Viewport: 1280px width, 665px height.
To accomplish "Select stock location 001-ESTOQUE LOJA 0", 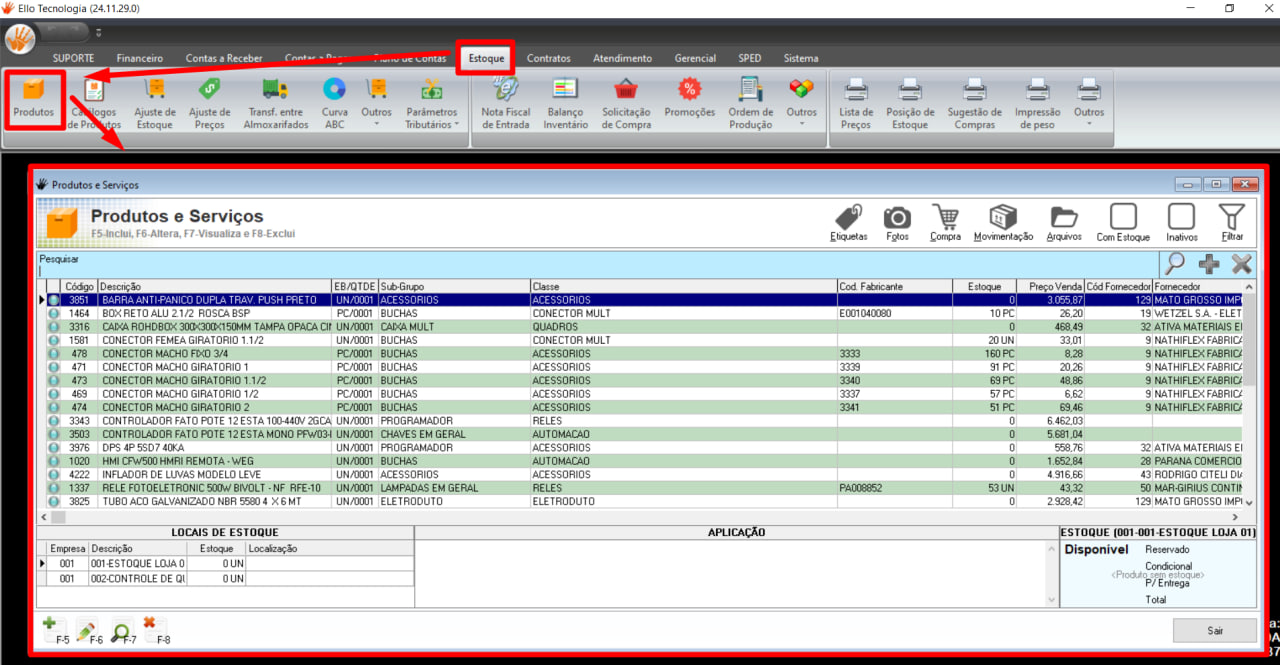I will click(x=225, y=564).
